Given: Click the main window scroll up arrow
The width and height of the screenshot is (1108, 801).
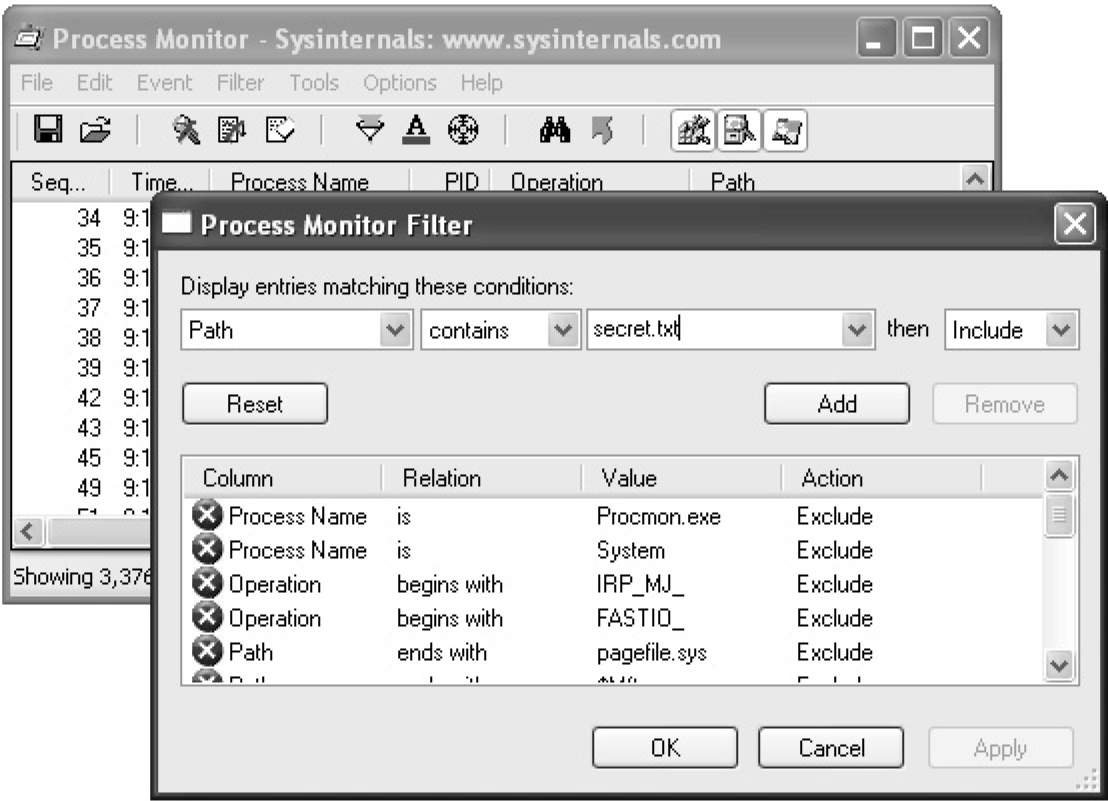Looking at the screenshot, I should (x=975, y=178).
